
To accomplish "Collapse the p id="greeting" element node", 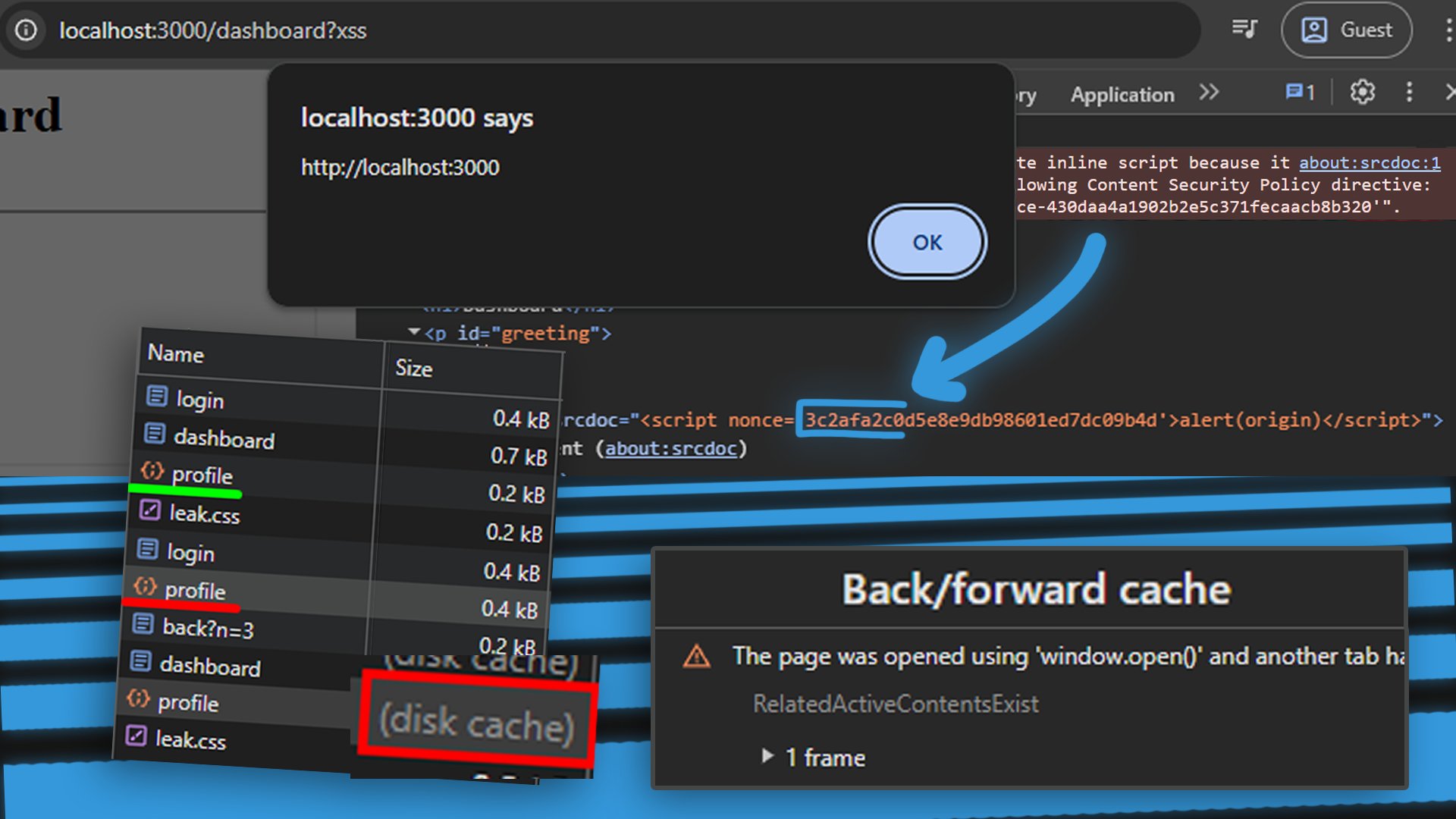I will pyautogui.click(x=414, y=332).
